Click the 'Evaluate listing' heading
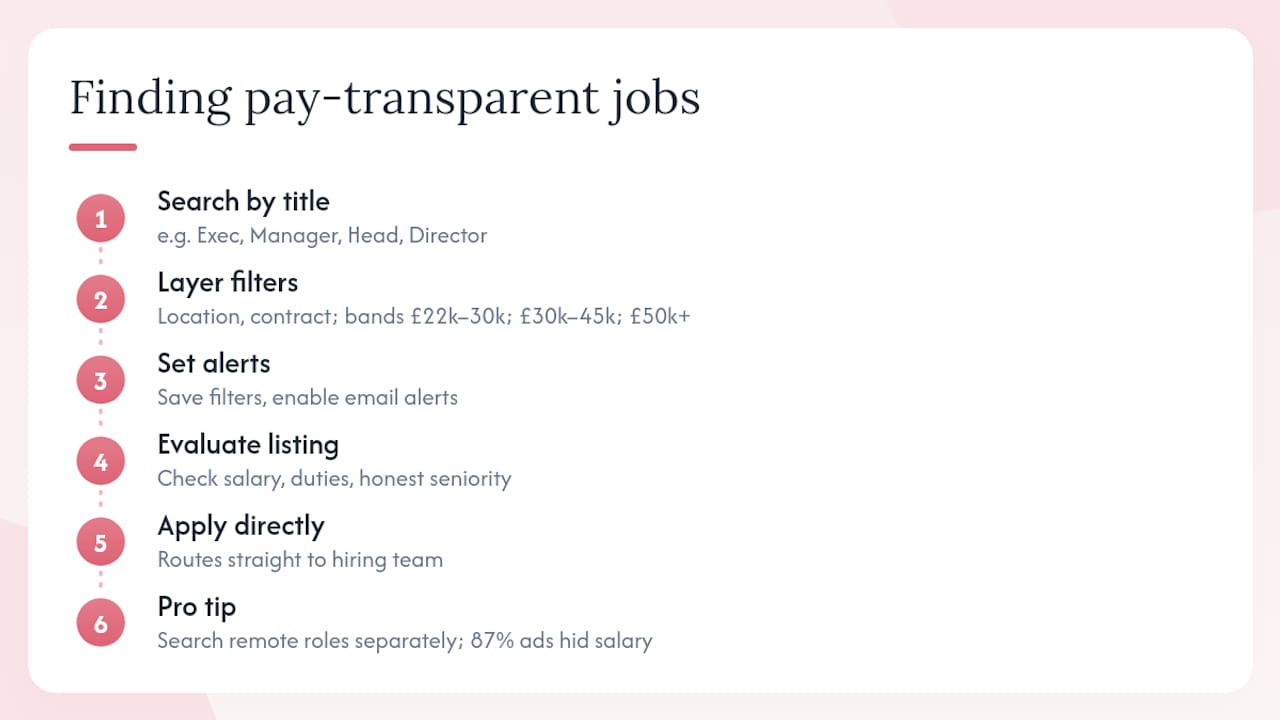1280x720 pixels. tap(248, 445)
